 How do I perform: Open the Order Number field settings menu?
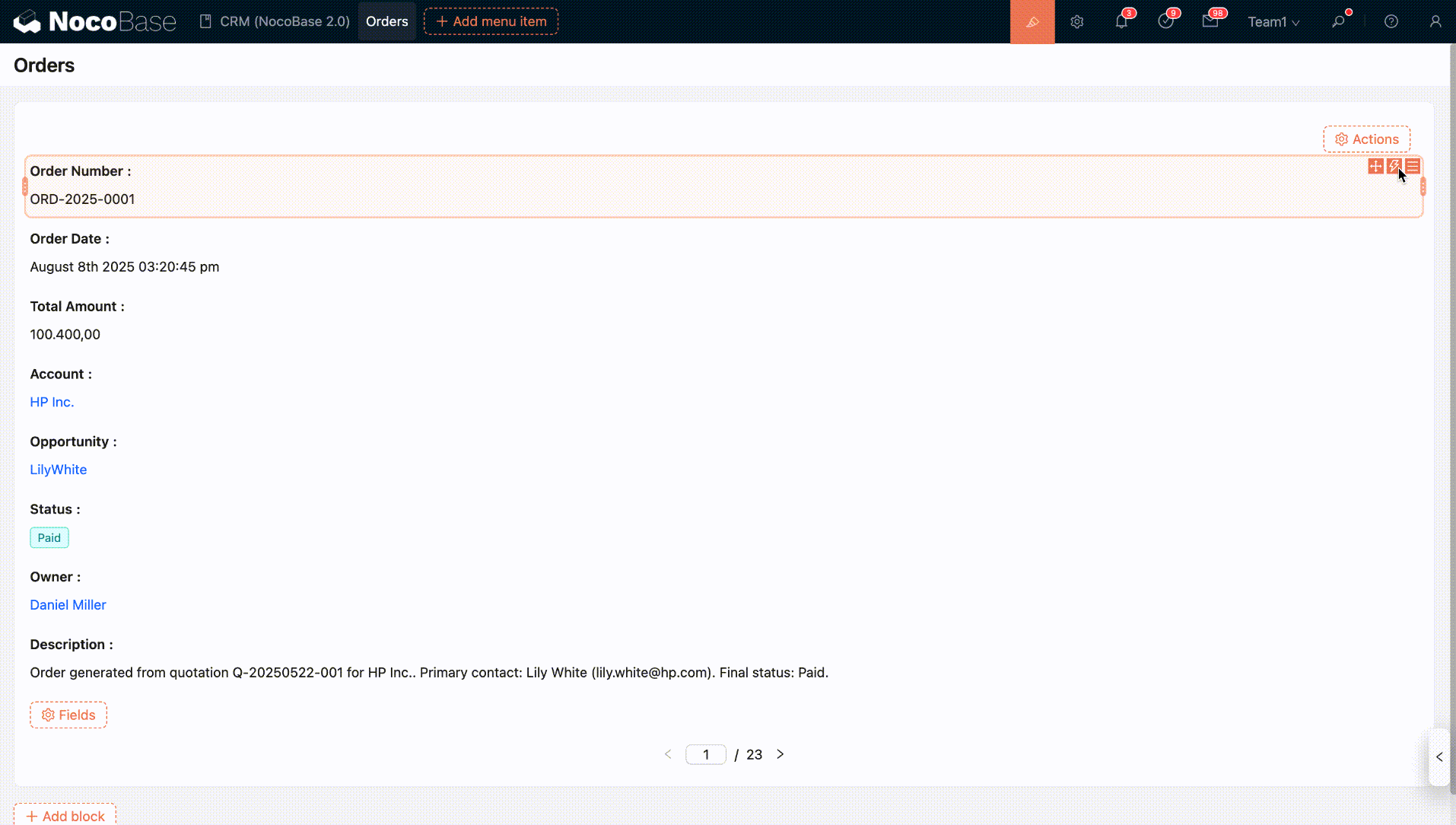click(1413, 166)
